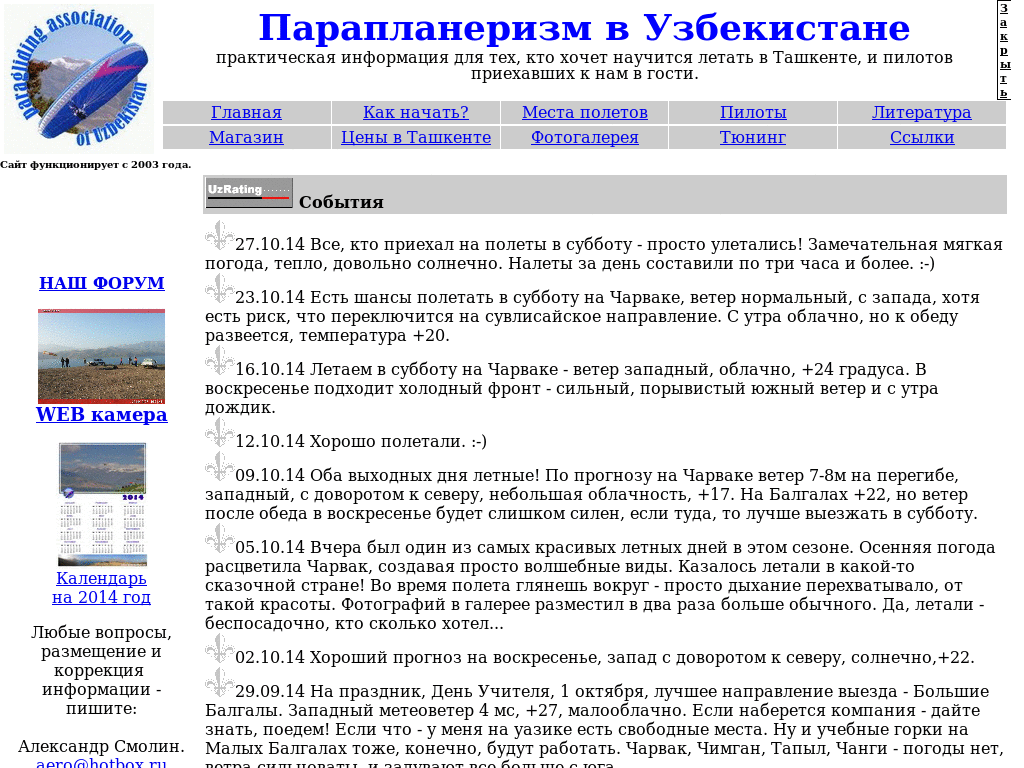Image resolution: width=1024 pixels, height=768 pixels.
Task: Click the fleur-de-lis icon beside the 27.10.14 entry
Action: (219, 235)
